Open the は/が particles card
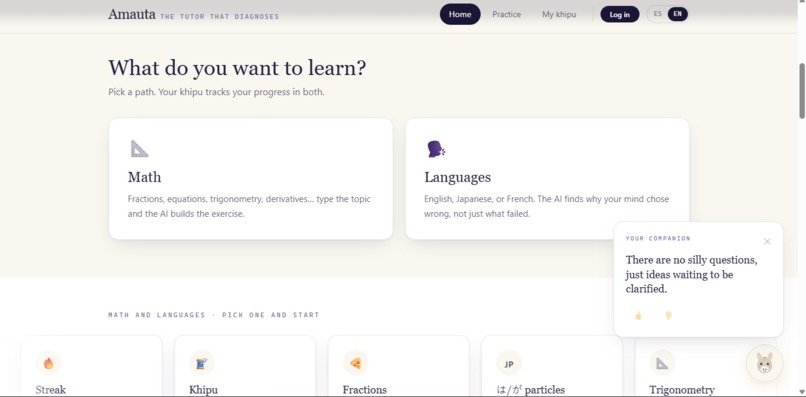 [x=552, y=366]
